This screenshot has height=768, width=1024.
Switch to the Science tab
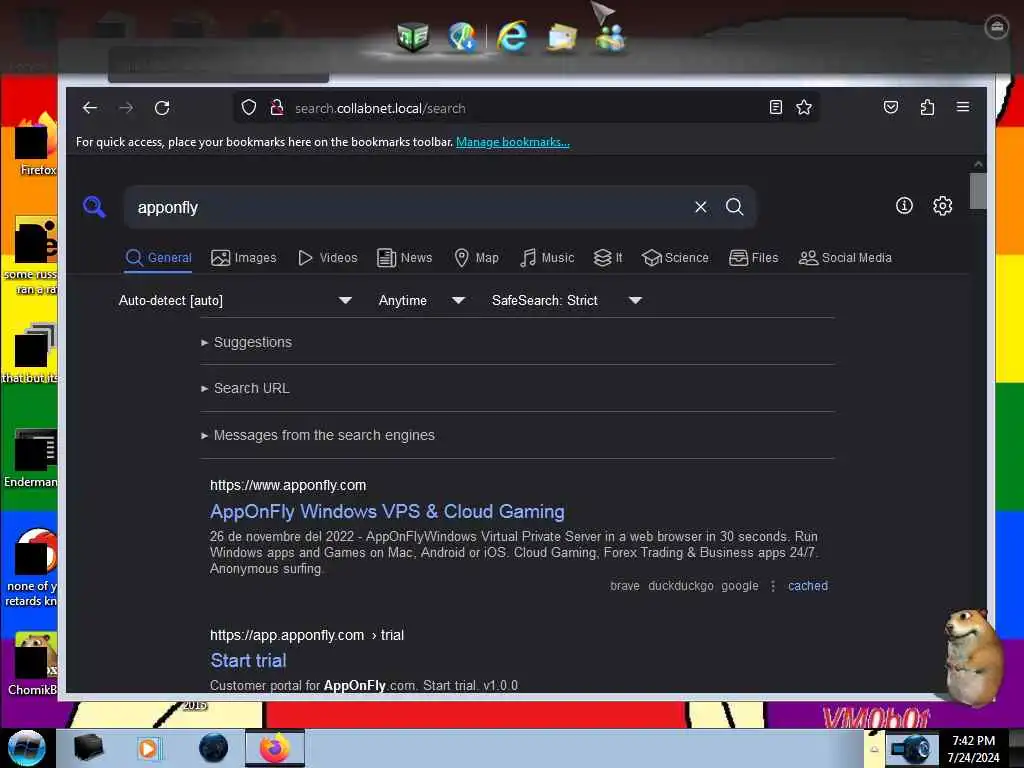675,258
